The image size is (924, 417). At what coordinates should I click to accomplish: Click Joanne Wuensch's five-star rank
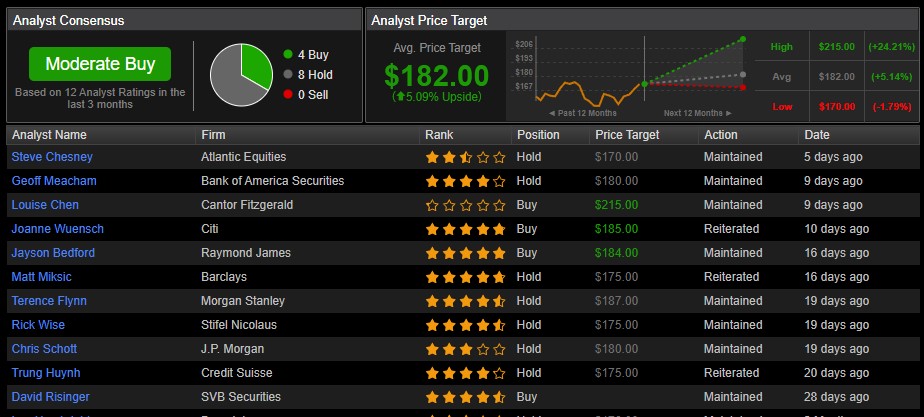point(466,229)
